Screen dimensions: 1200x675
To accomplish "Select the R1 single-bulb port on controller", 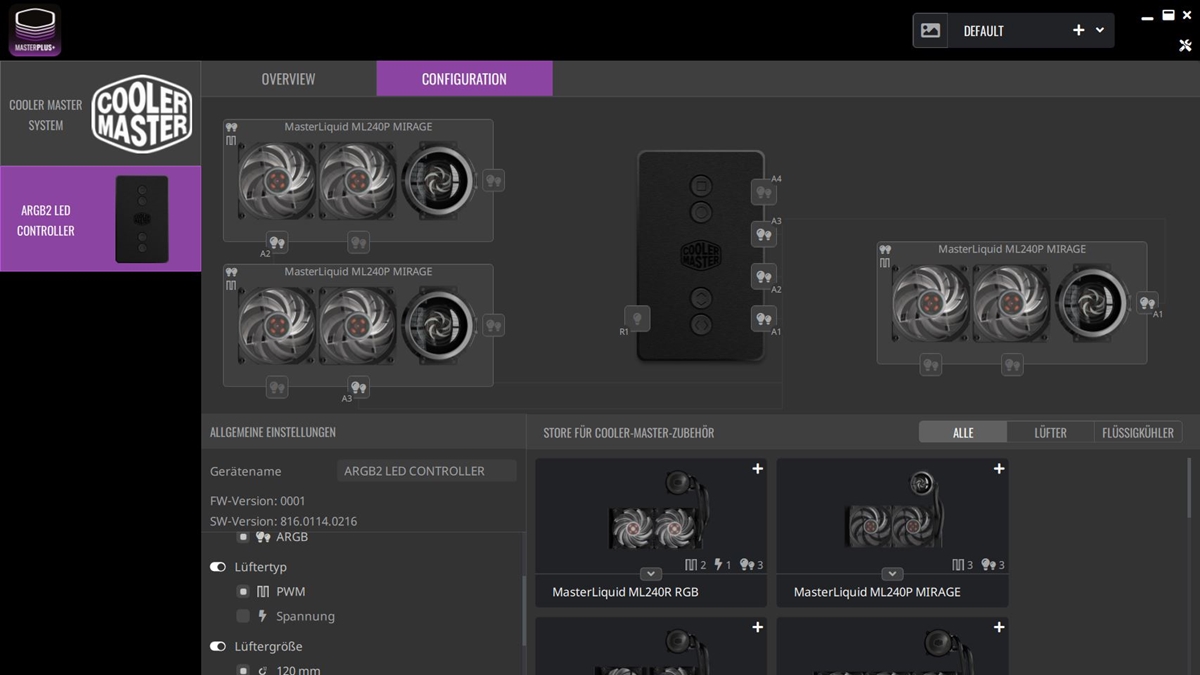I will (x=636, y=318).
